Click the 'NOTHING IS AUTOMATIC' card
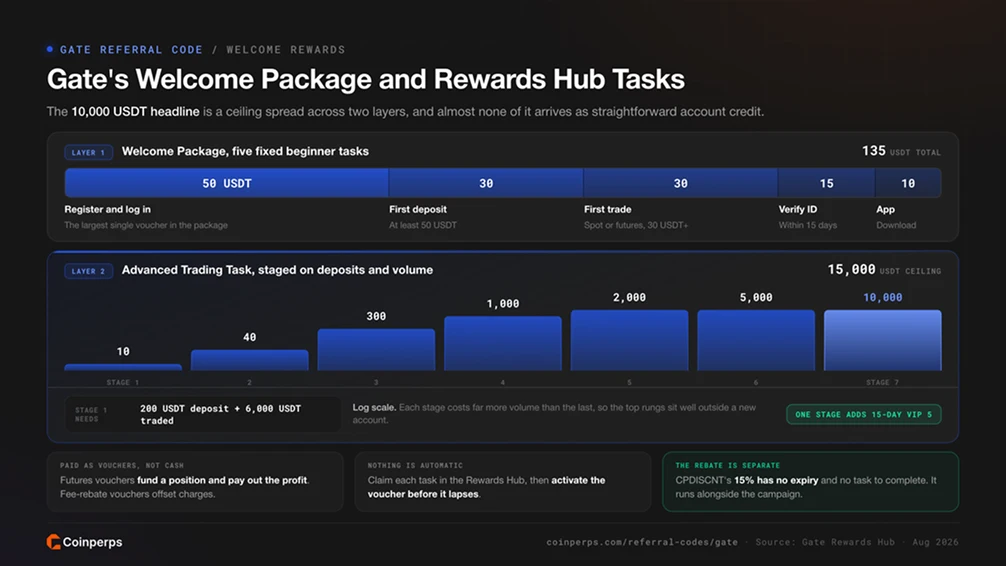 pyautogui.click(x=503, y=482)
